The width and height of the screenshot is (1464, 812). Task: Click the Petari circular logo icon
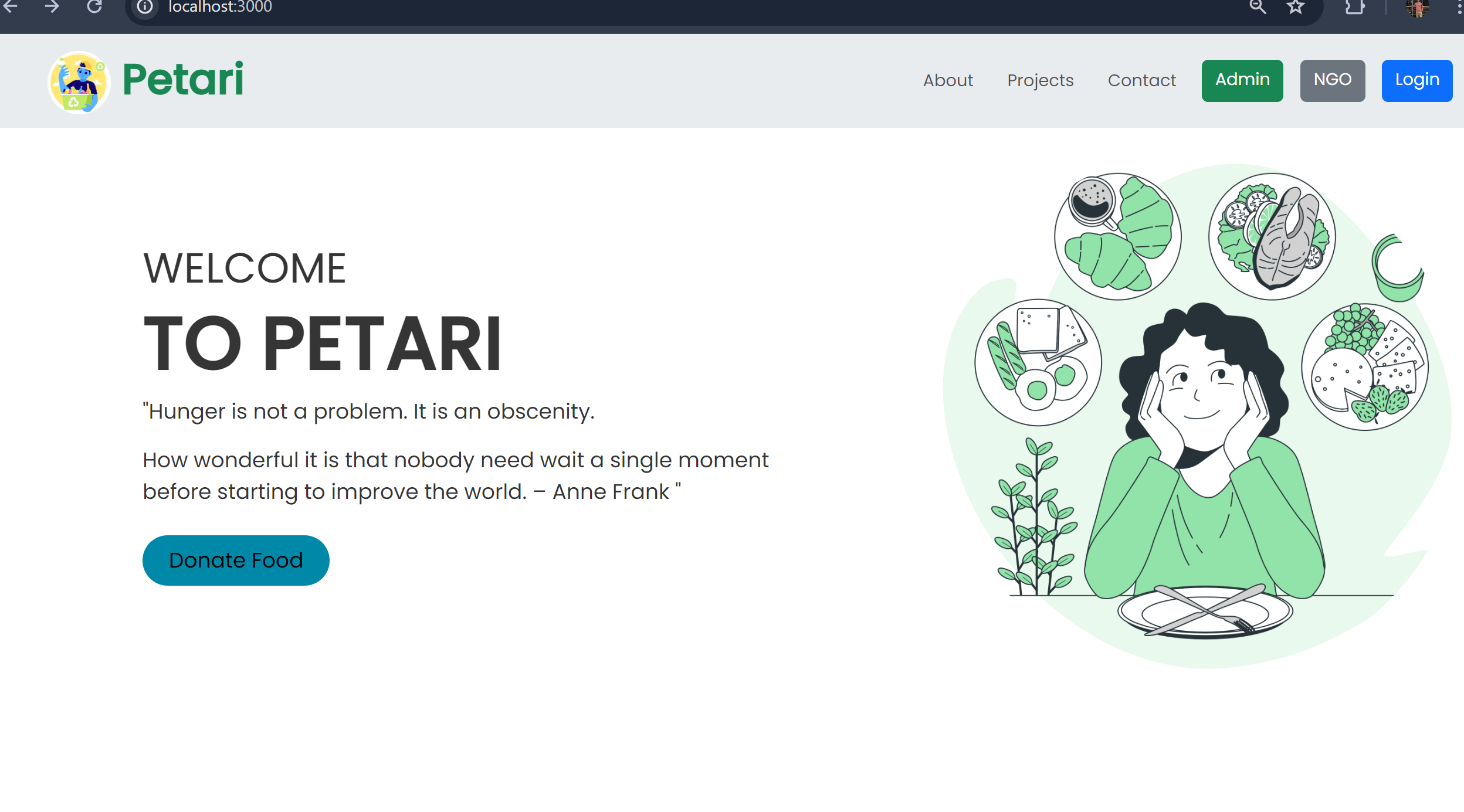point(79,82)
